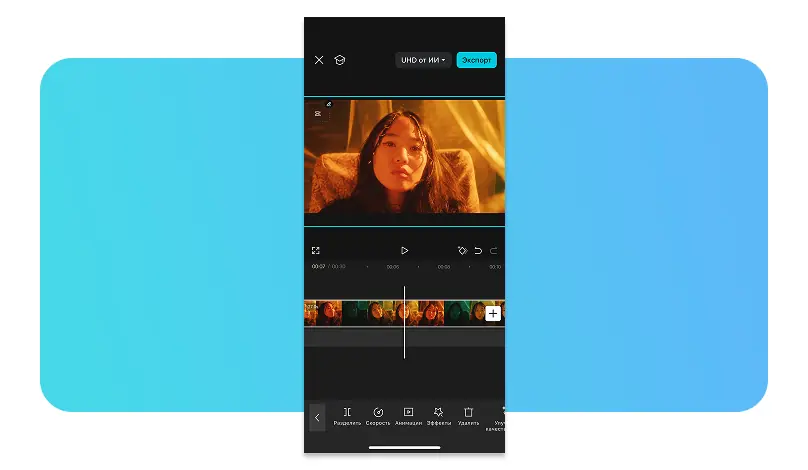Play the video preview
The width and height of the screenshot is (808, 470).
point(405,250)
